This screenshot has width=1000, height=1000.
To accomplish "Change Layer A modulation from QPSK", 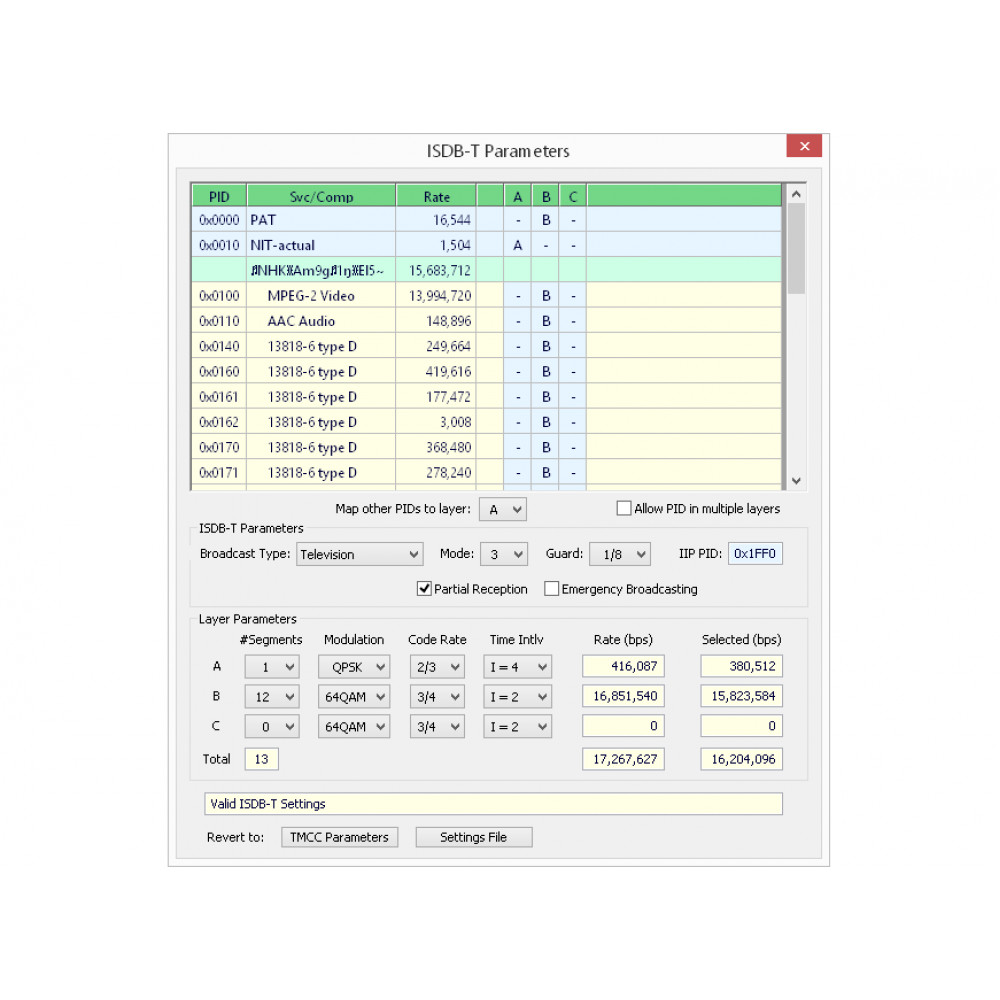I will (x=354, y=667).
